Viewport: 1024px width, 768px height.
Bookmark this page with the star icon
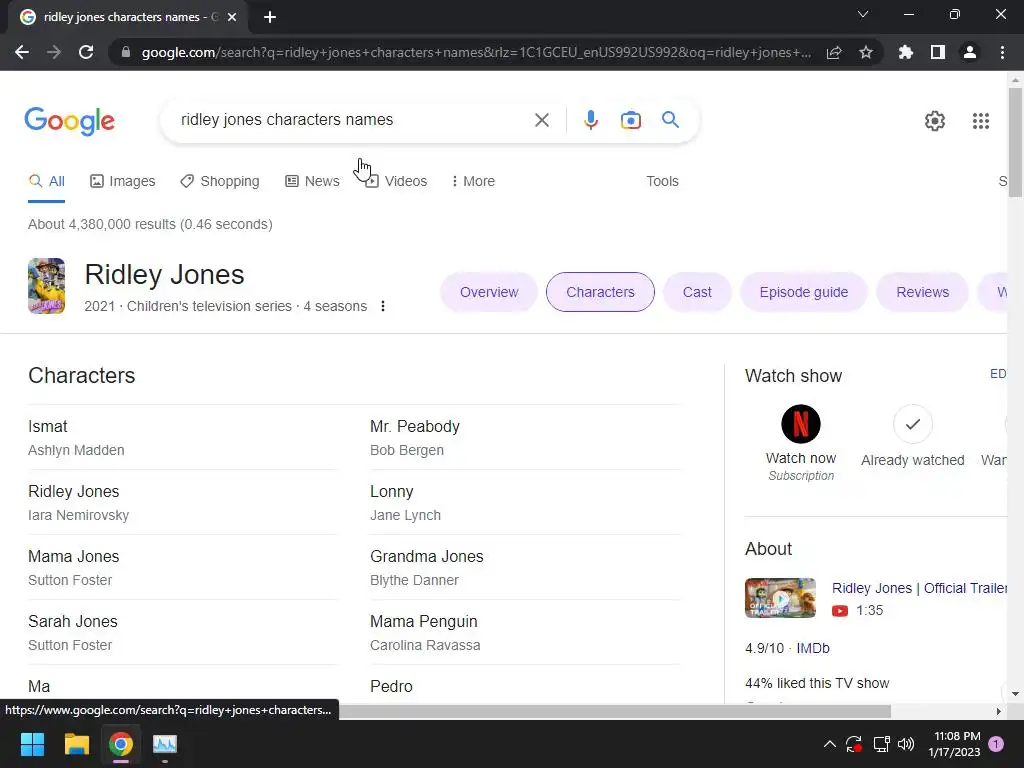pos(866,52)
